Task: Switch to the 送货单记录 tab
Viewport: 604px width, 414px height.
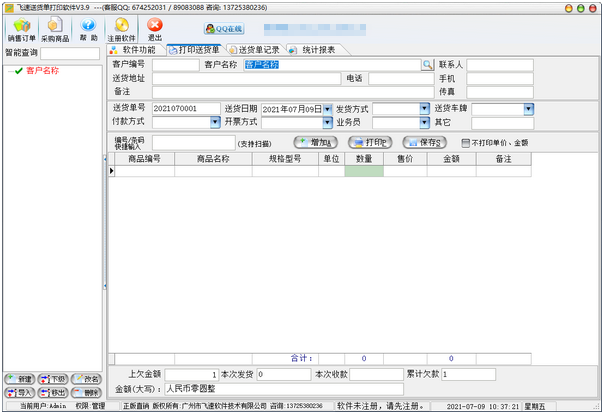Action: 257,49
